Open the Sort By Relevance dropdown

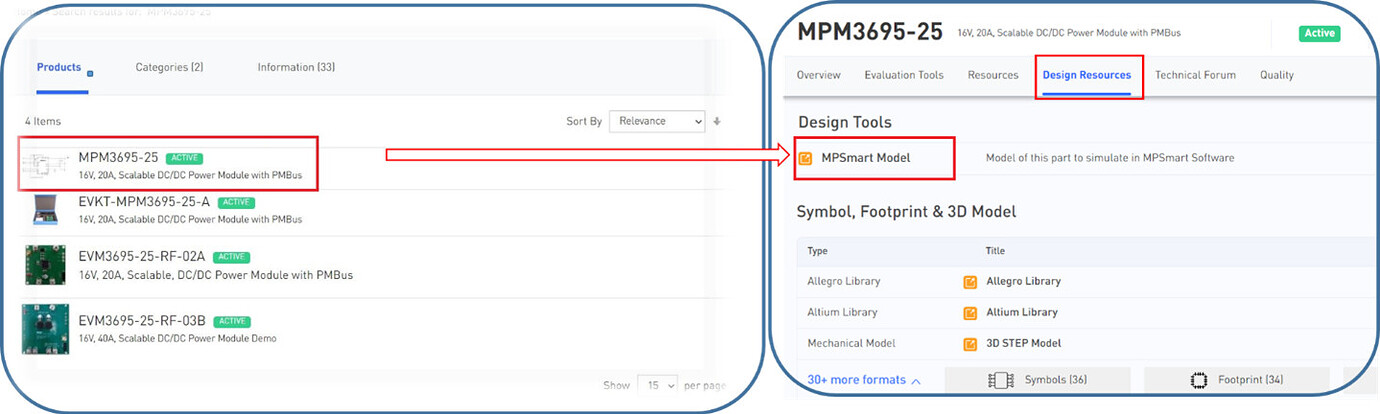pos(657,121)
